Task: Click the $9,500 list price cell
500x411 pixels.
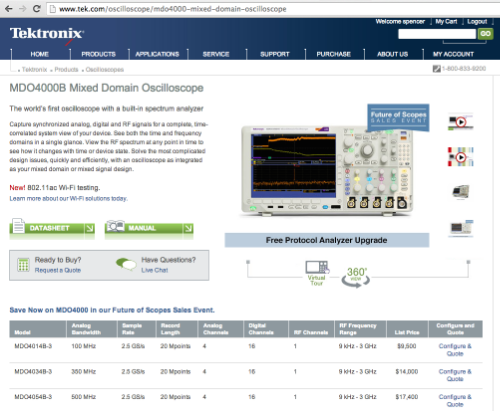Action: pos(406,346)
